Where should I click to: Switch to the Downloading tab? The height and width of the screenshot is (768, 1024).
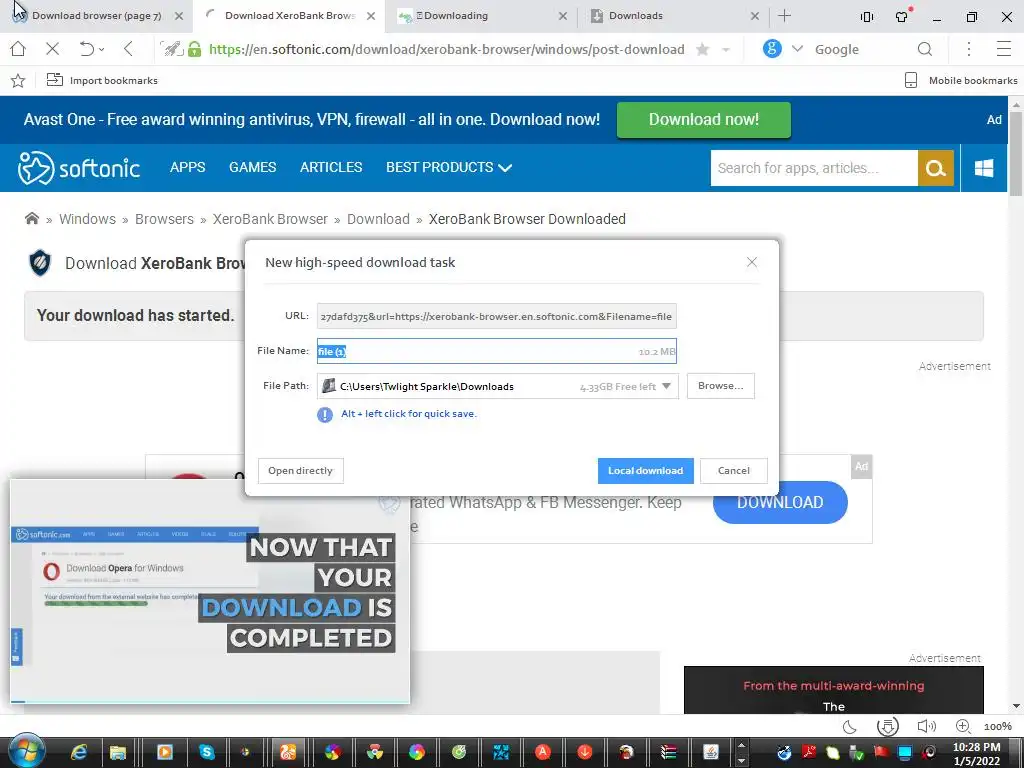pos(482,16)
